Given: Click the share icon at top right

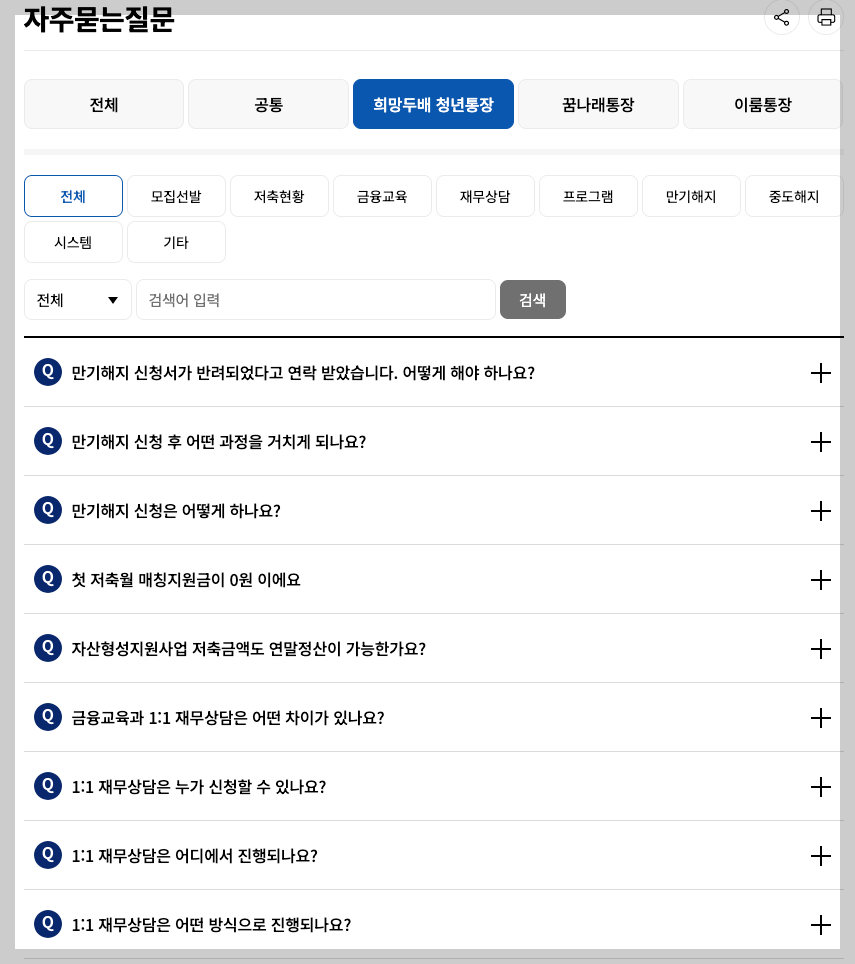Looking at the screenshot, I should [781, 17].
